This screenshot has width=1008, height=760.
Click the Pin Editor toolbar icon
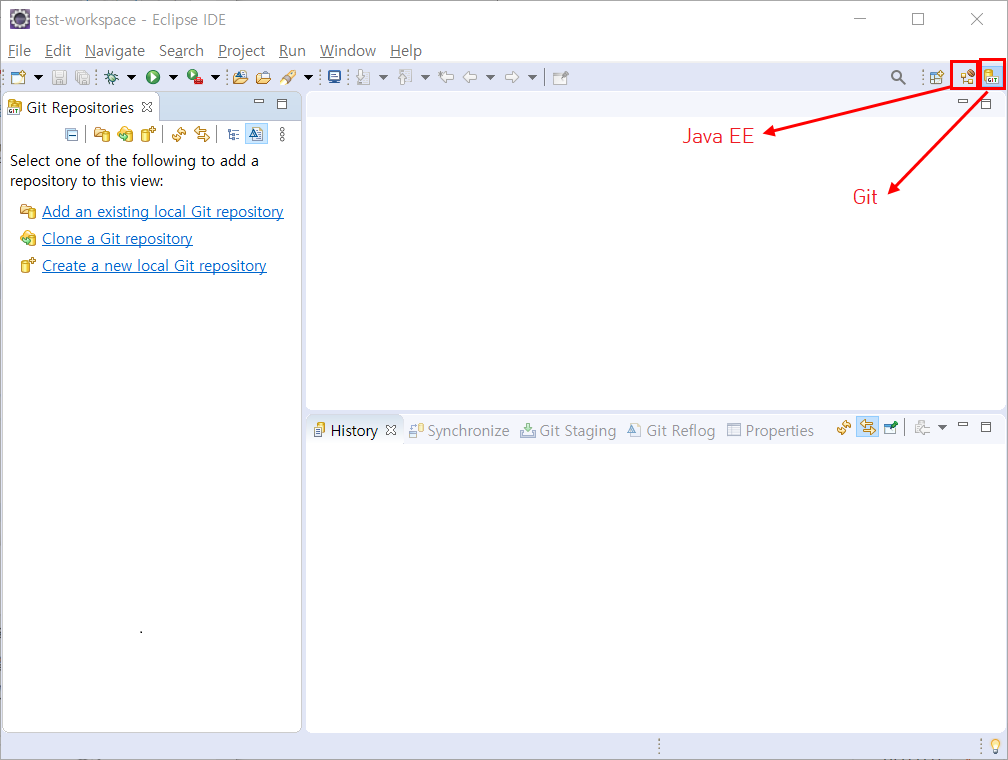(x=561, y=78)
